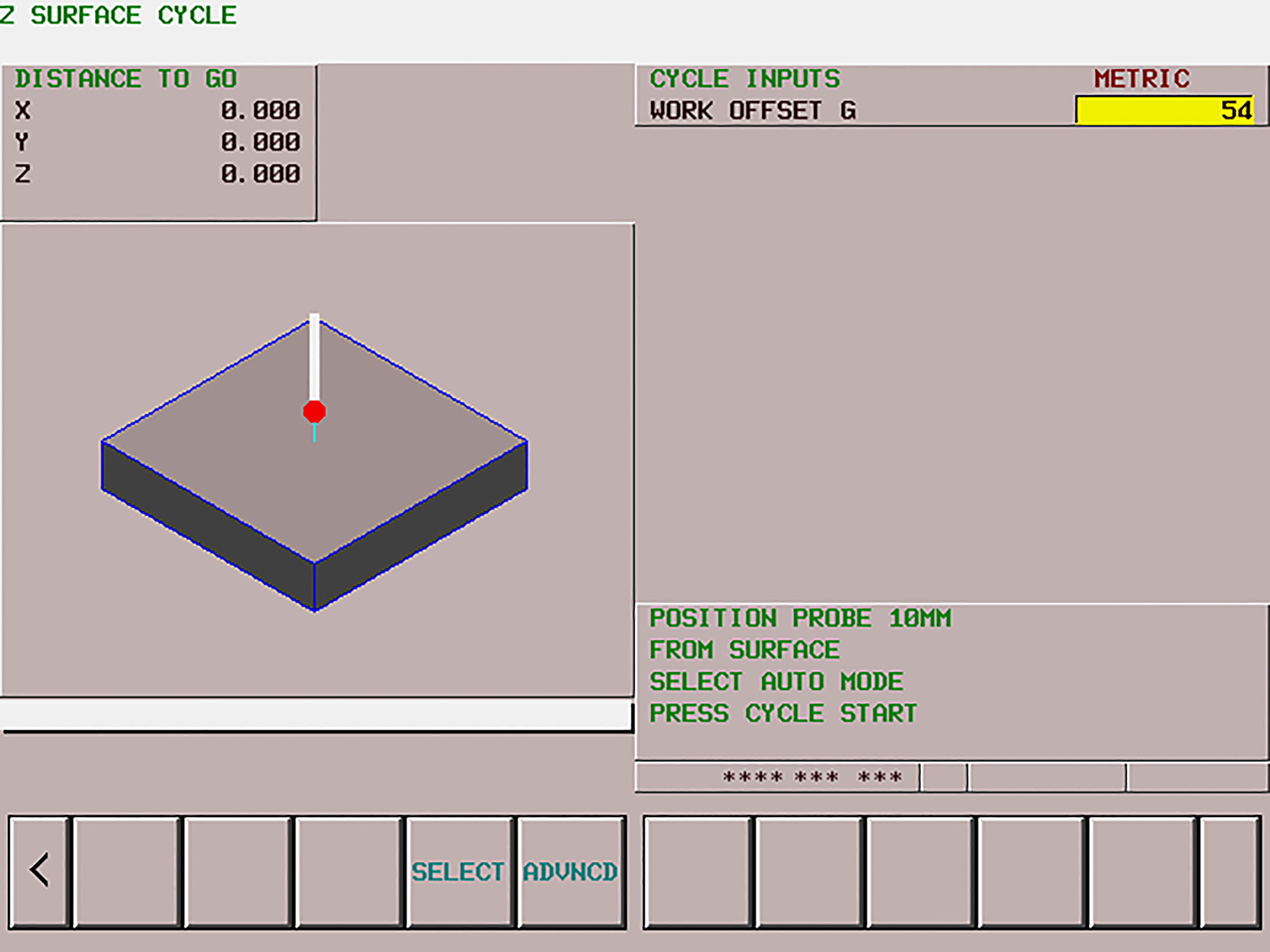Image resolution: width=1270 pixels, height=952 pixels.
Task: Click the FROM SURFACE instruction line
Action: 745,650
